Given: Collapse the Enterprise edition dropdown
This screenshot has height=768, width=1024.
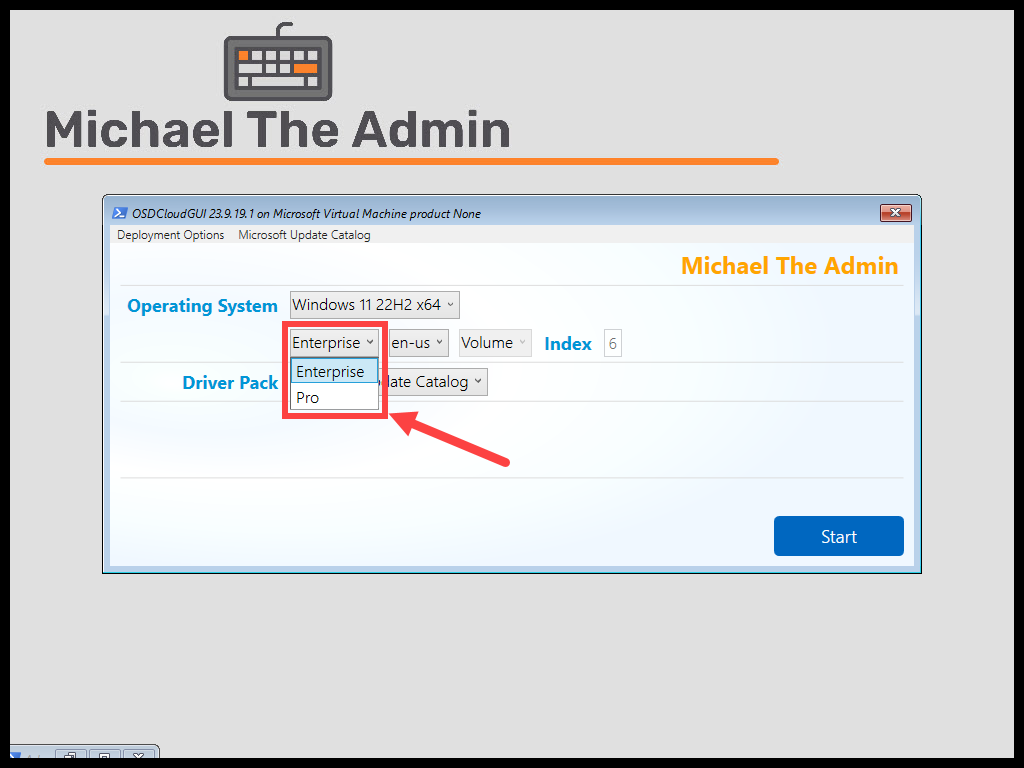Looking at the screenshot, I should [x=334, y=343].
